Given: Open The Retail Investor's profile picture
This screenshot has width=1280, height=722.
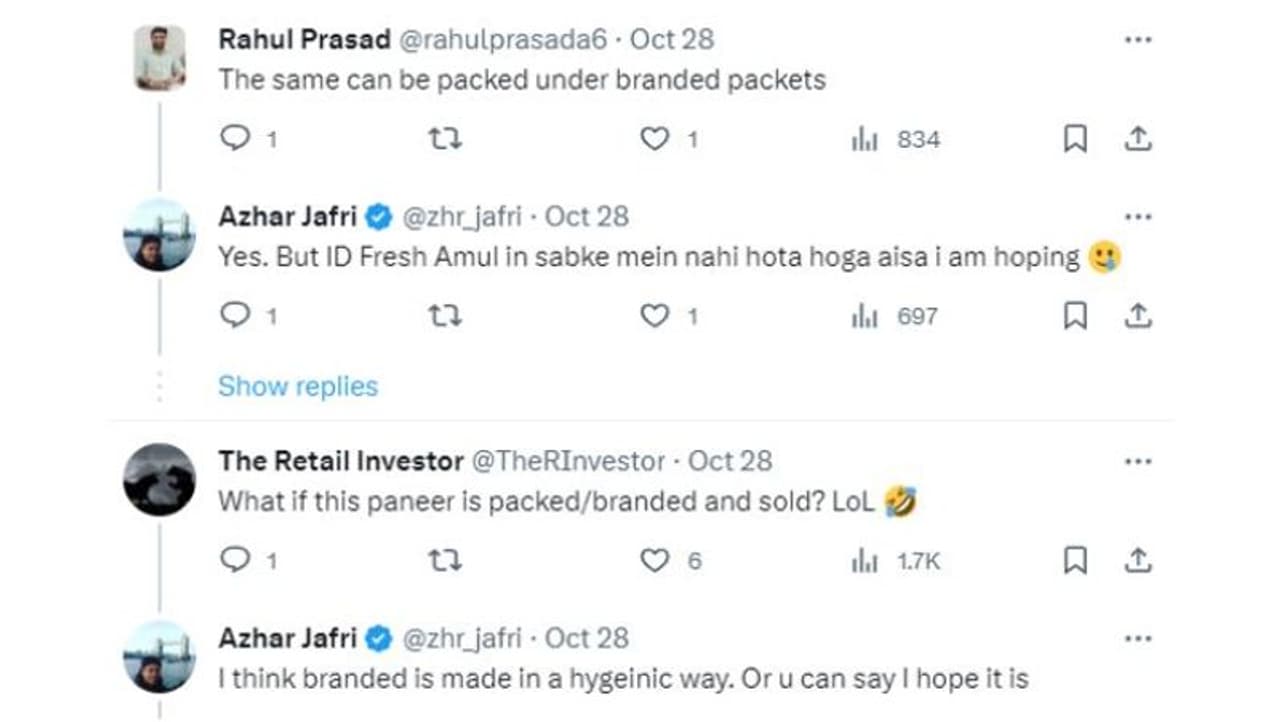Looking at the screenshot, I should pos(159,479).
